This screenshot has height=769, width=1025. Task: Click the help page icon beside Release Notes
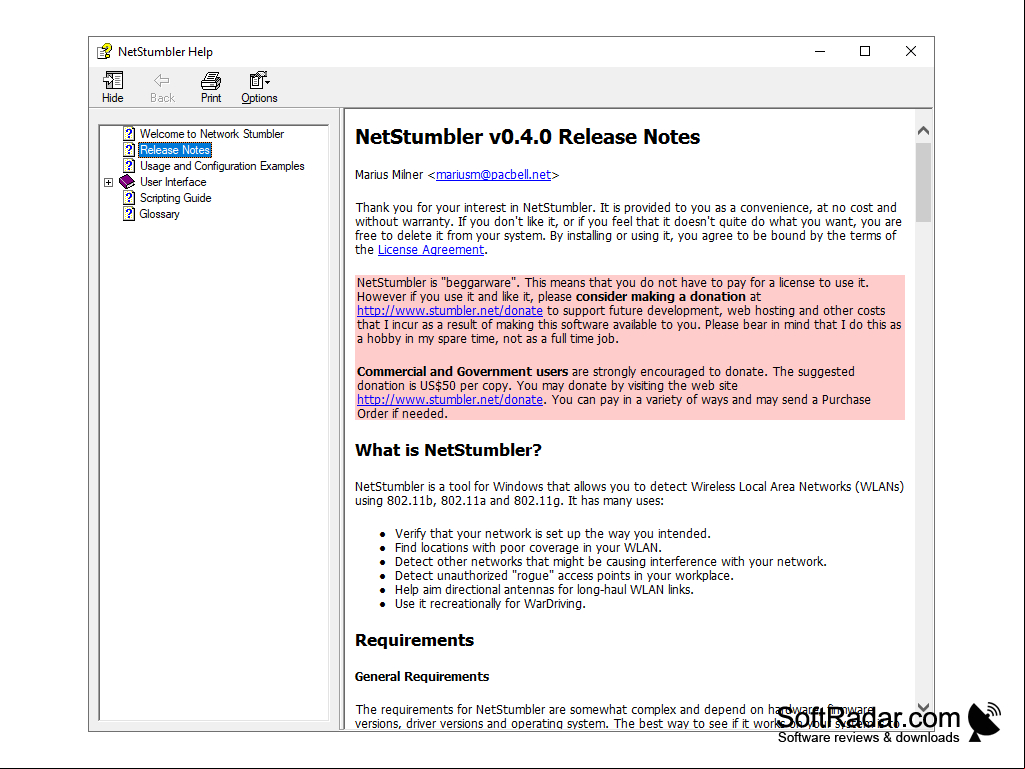tap(129, 150)
